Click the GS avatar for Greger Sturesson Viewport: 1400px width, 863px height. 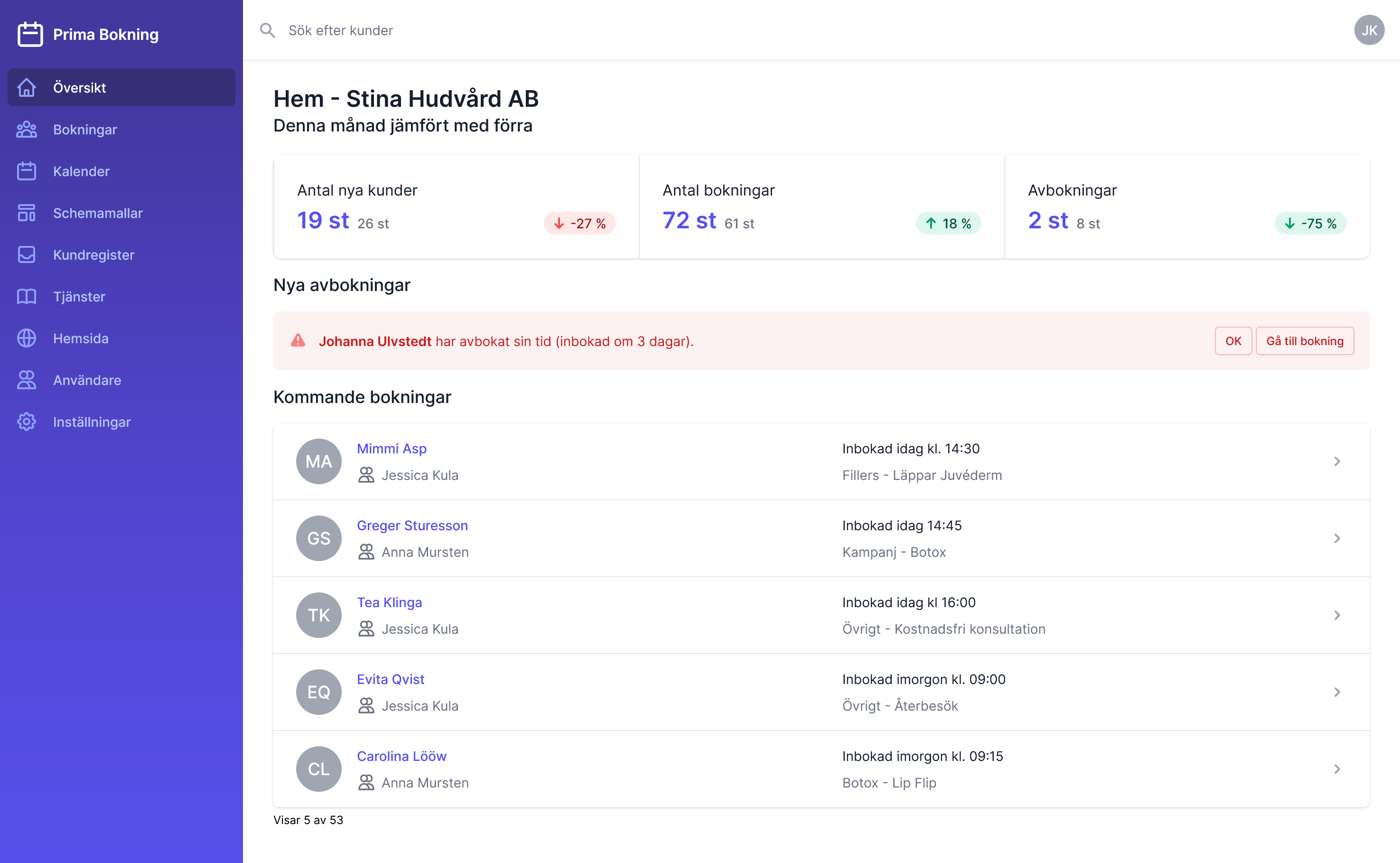(x=319, y=538)
